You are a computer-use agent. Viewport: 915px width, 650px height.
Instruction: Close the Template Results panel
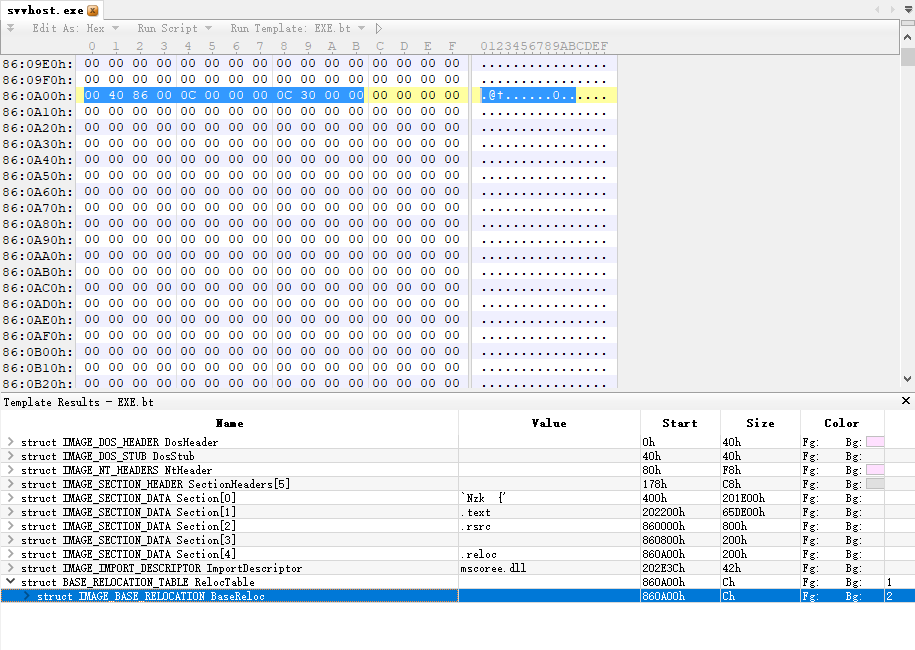[x=906, y=400]
